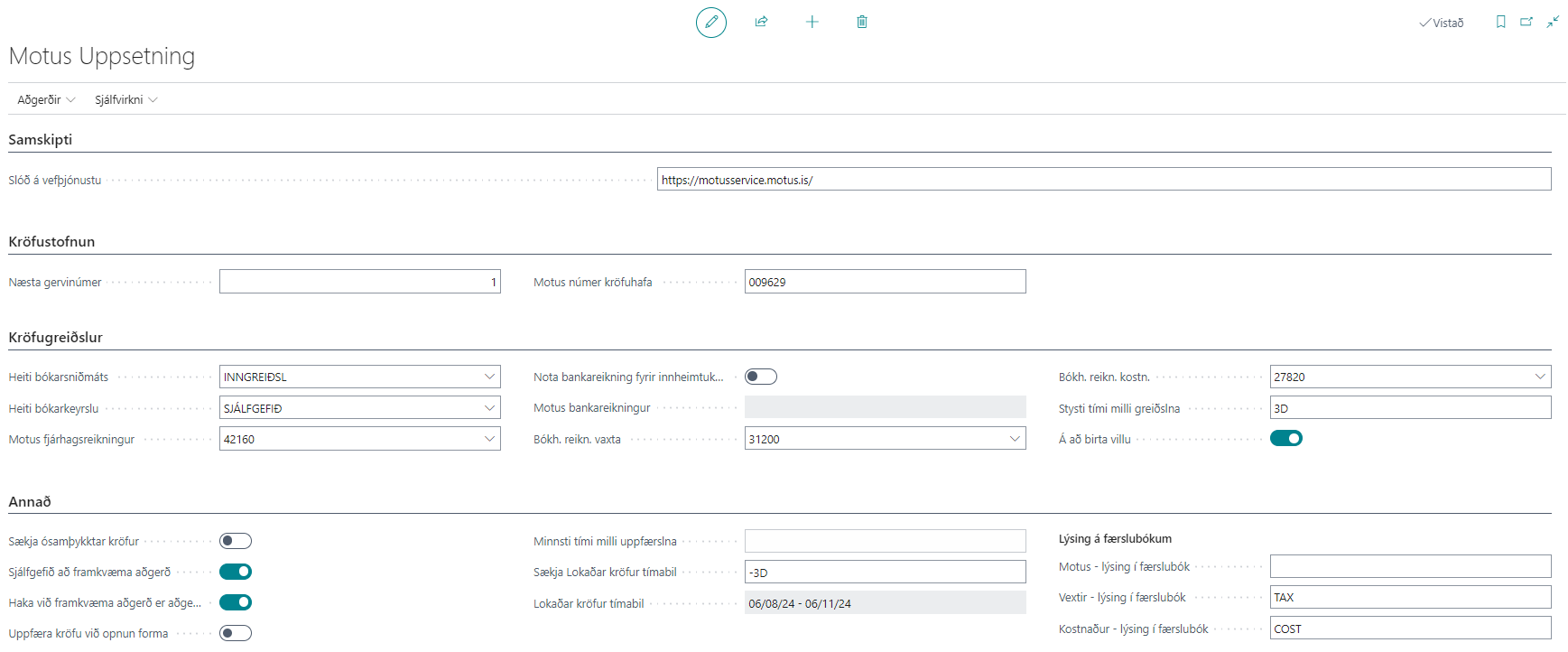The image size is (1568, 652).
Task: Click the Motus - lýsing í færslubók field
Action: [x=1411, y=566]
